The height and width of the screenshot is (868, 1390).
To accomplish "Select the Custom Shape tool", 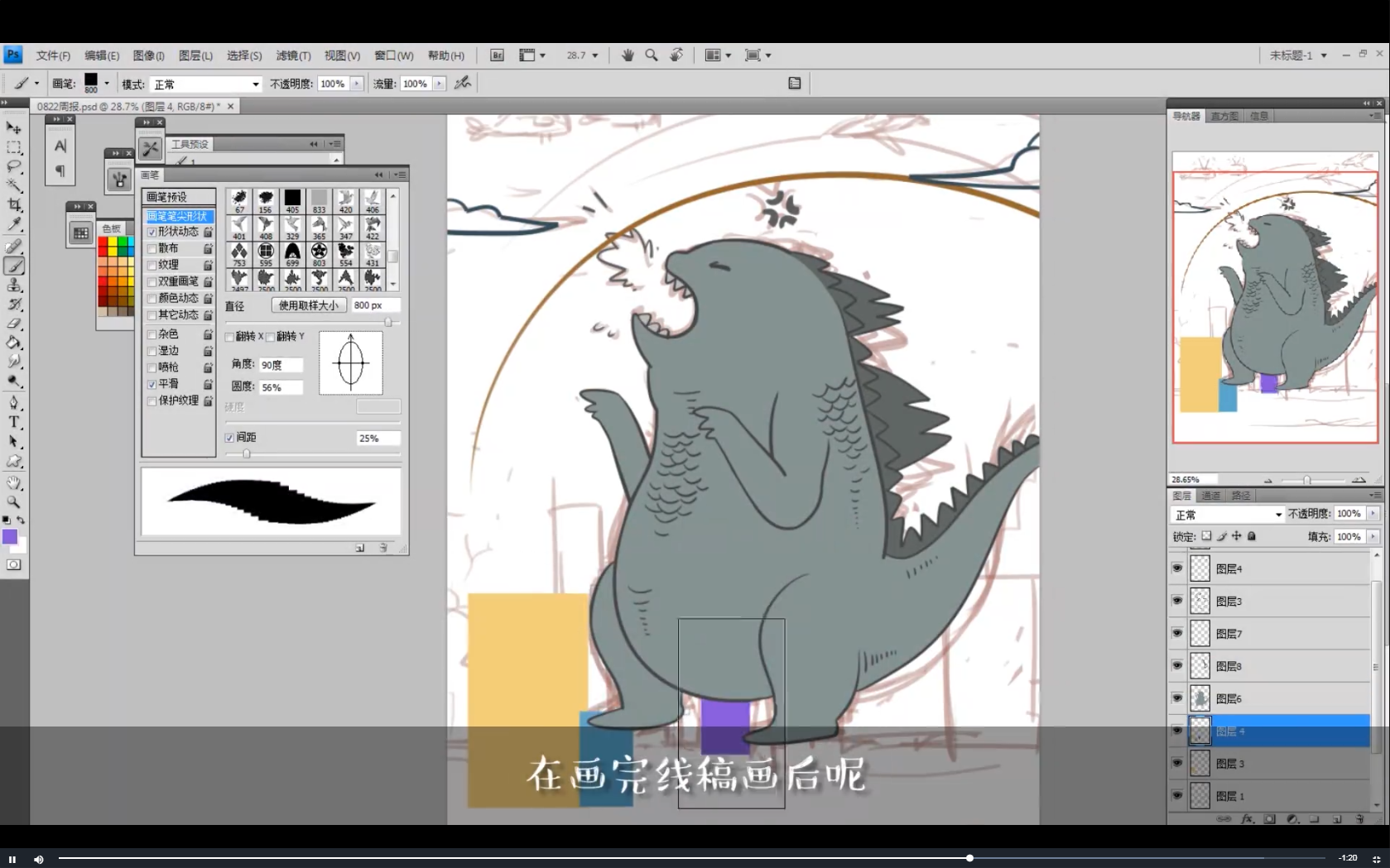I will [x=14, y=462].
